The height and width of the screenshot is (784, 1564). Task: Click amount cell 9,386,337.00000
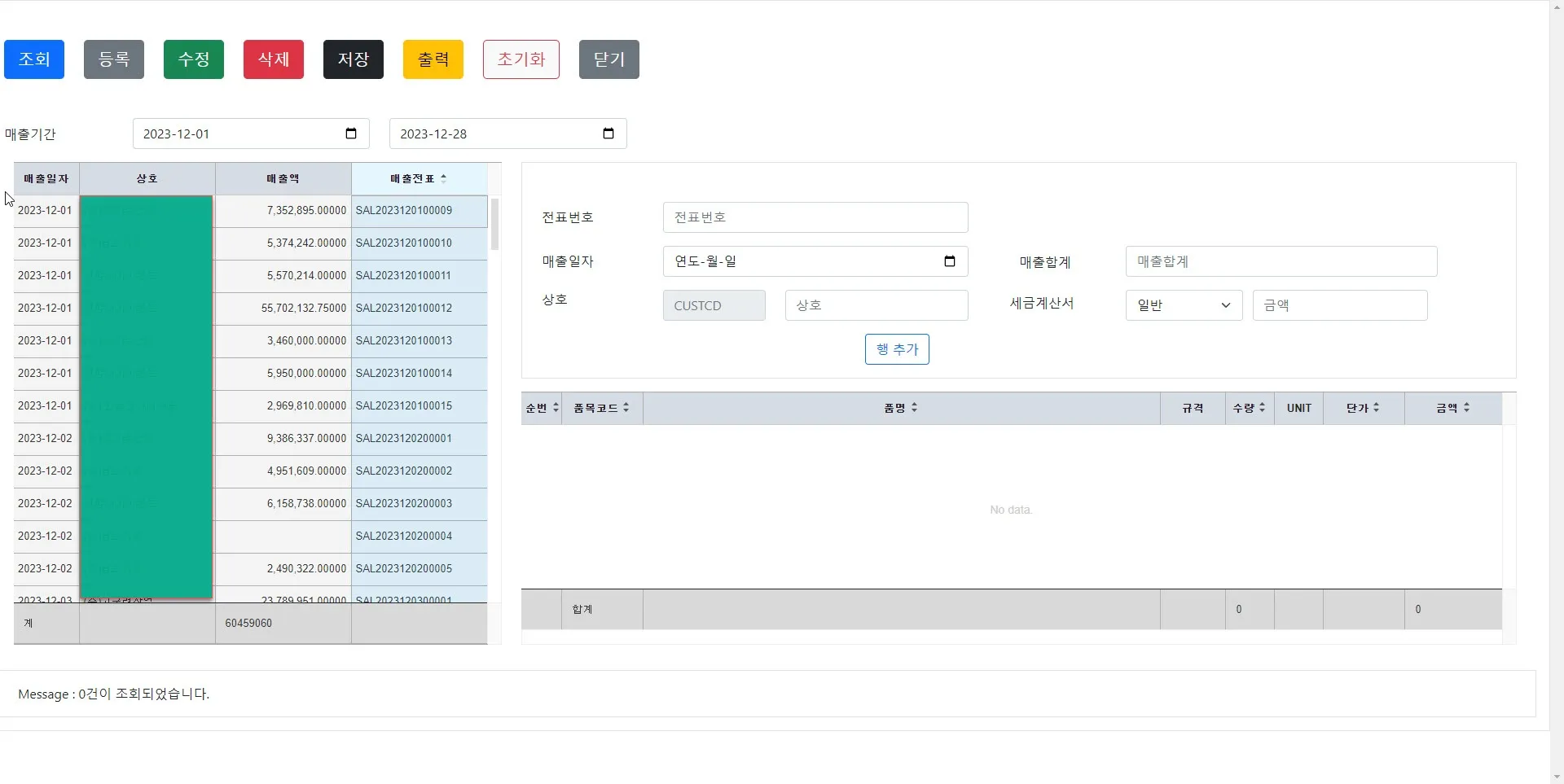283,439
